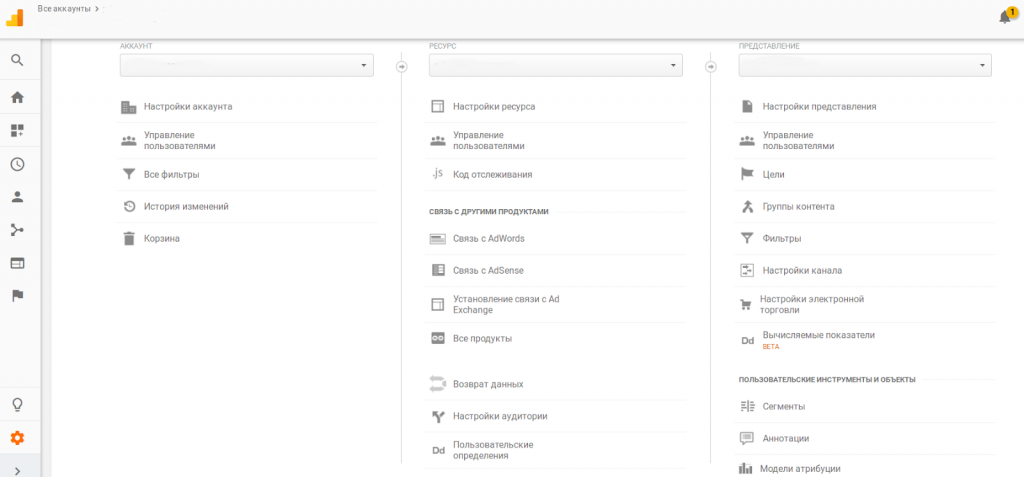The height and width of the screenshot is (477, 1024).
Task: Open Настройки аккаунта
Action: tap(188, 107)
